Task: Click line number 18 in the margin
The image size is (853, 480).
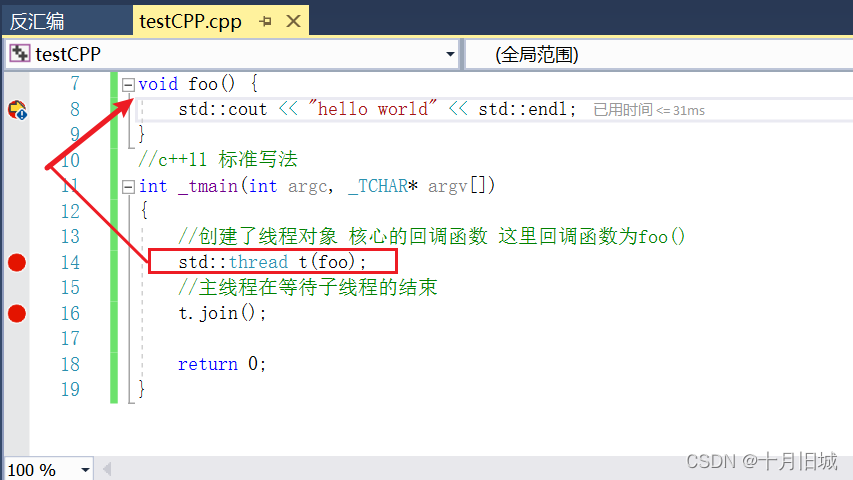Action: 70,364
